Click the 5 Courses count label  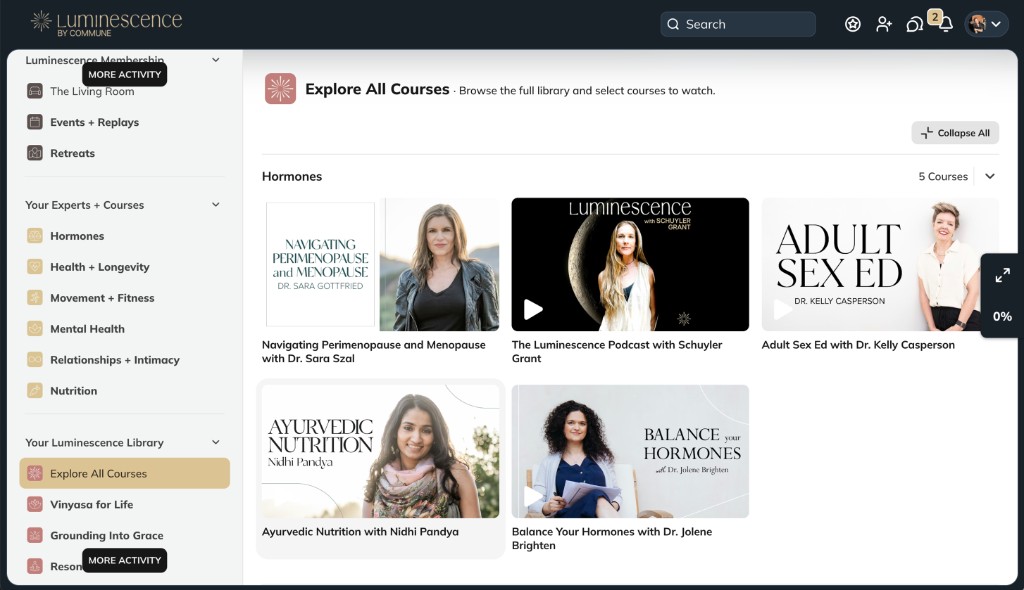(943, 176)
